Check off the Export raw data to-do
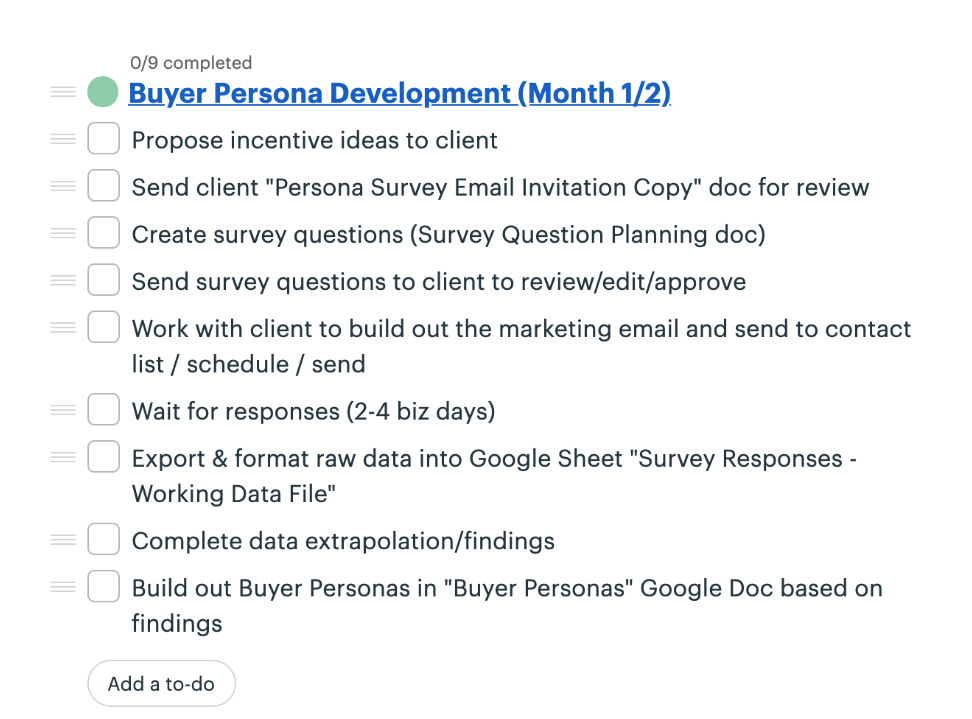Screen dimensions: 972x719 103,457
